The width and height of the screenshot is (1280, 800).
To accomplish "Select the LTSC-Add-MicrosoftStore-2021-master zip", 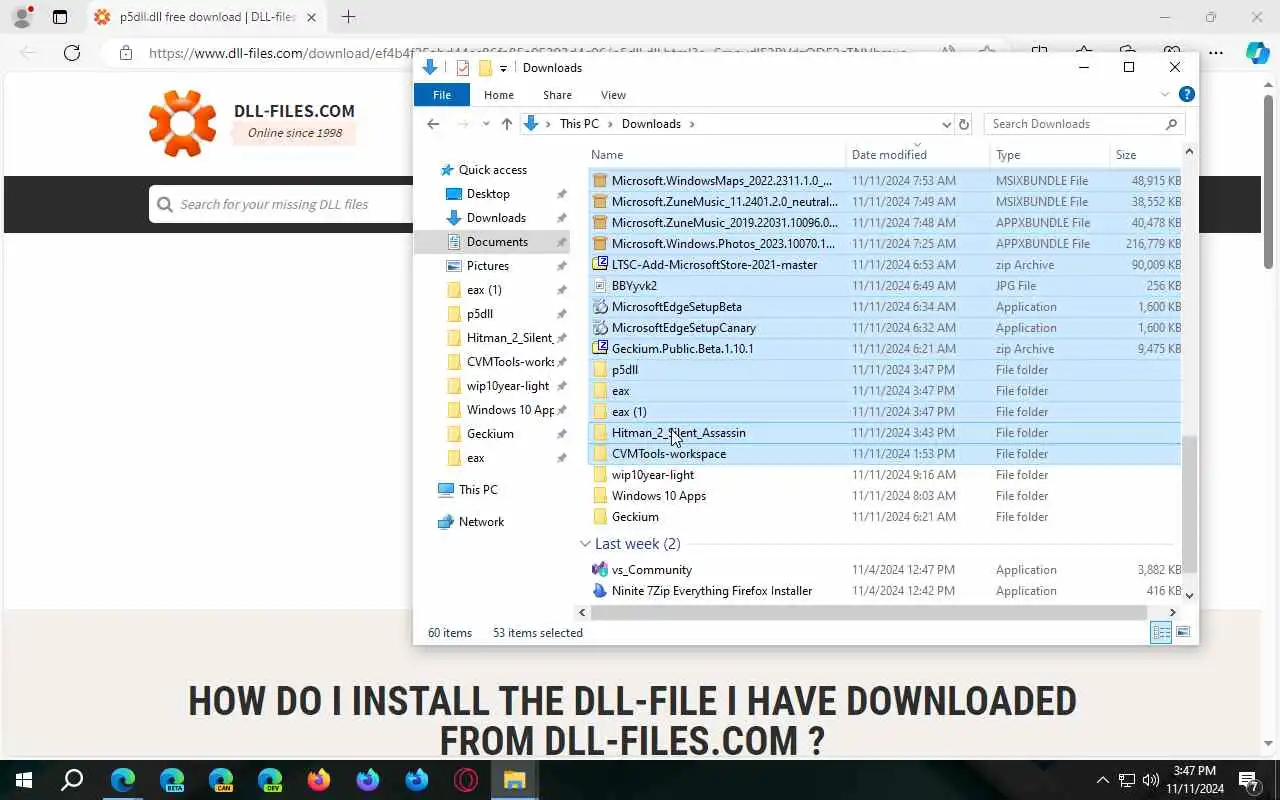I will (x=885, y=265).
